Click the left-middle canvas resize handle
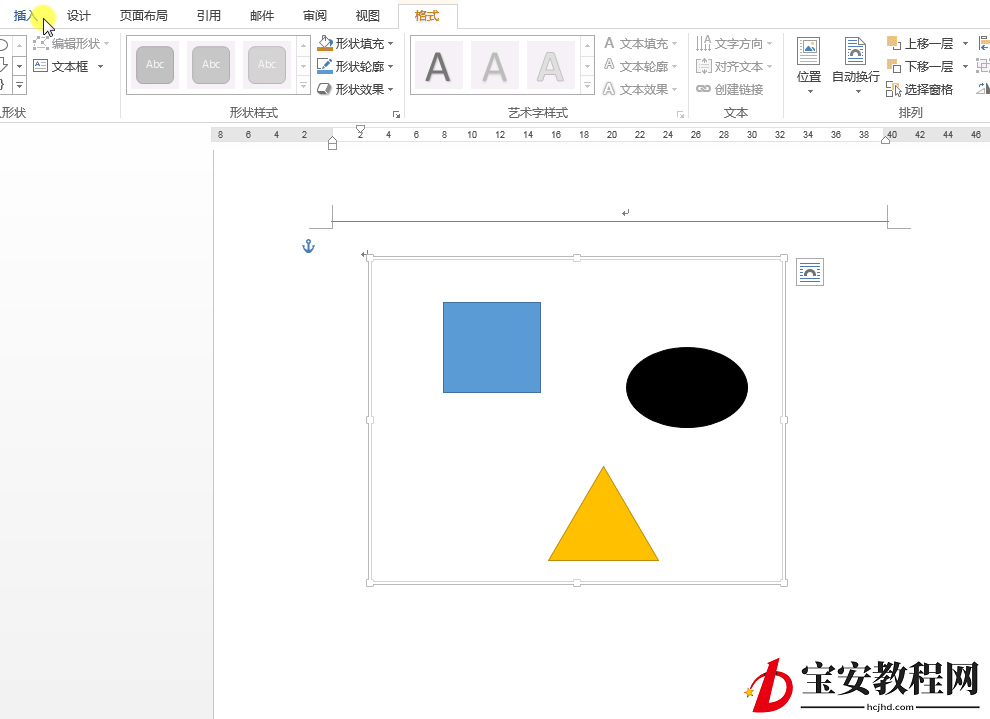 370,420
